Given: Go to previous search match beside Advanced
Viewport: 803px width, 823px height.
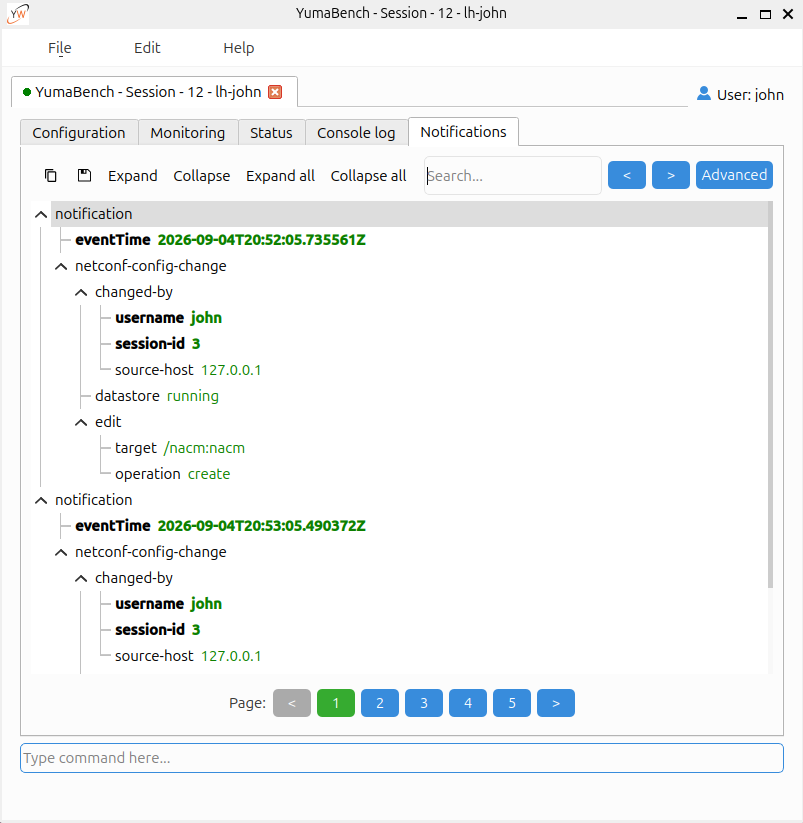Looking at the screenshot, I should click(627, 175).
